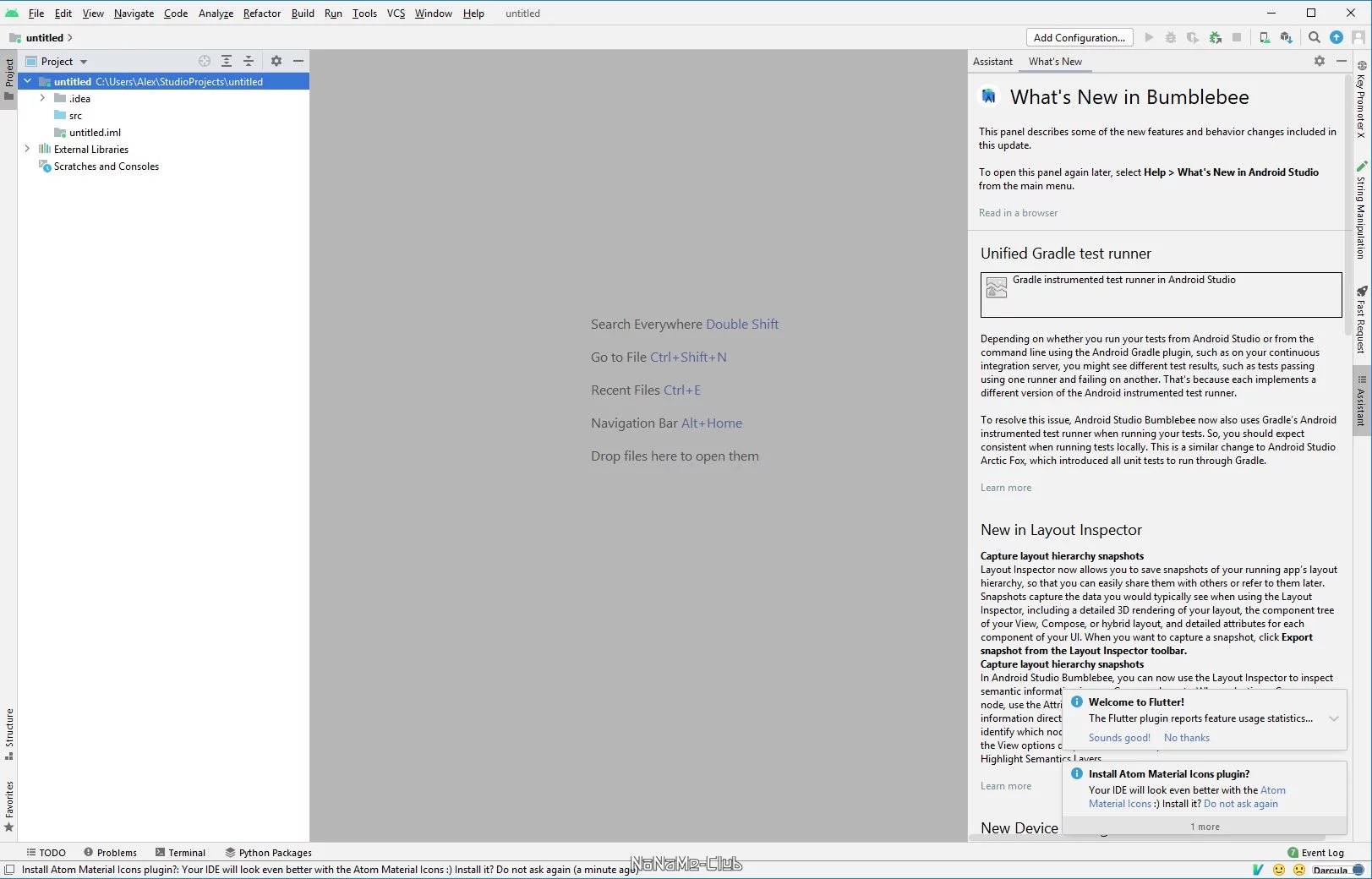Switch to the Assistant tab

pyautogui.click(x=992, y=61)
